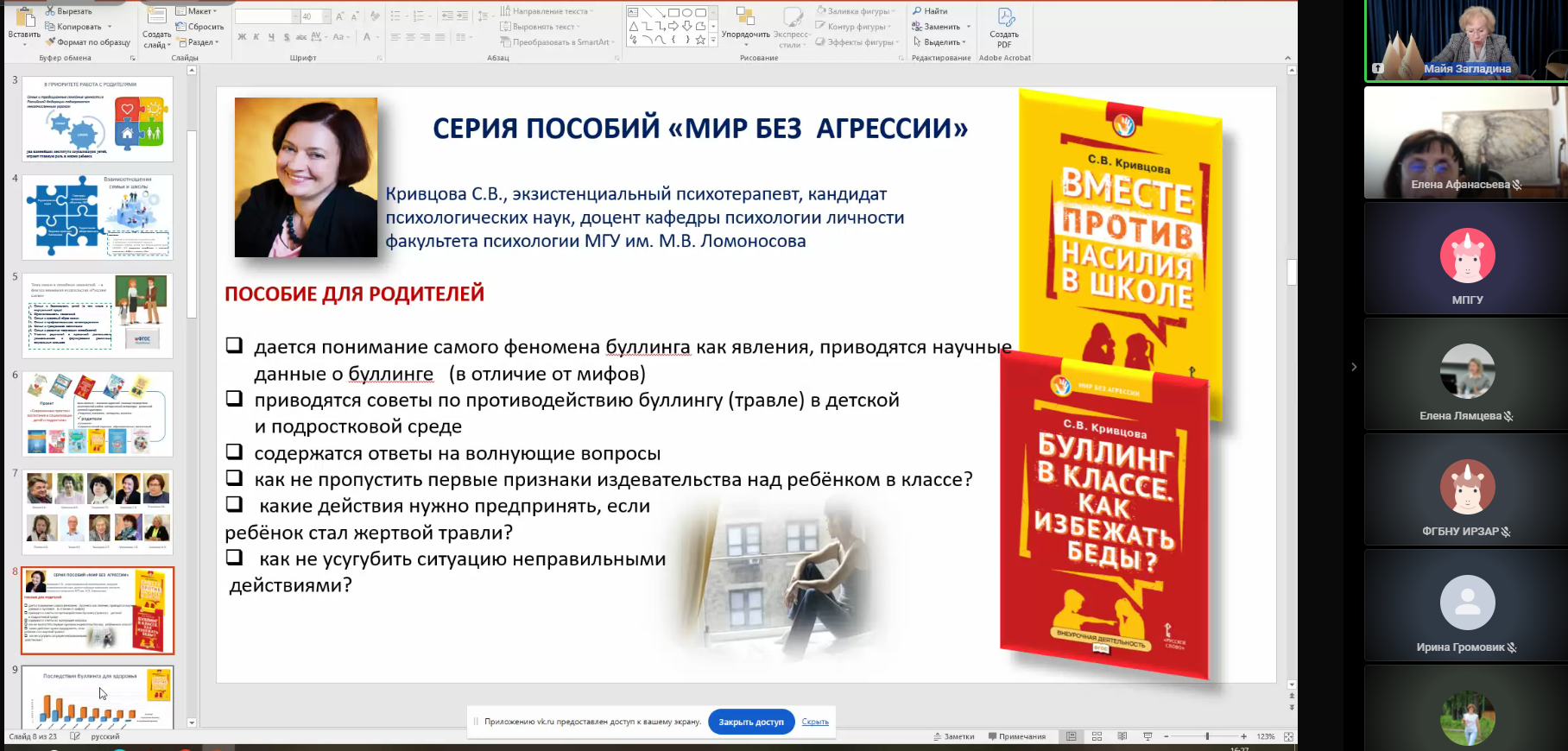Center text in paragraph group
This screenshot has height=751, width=1568.
tap(410, 37)
